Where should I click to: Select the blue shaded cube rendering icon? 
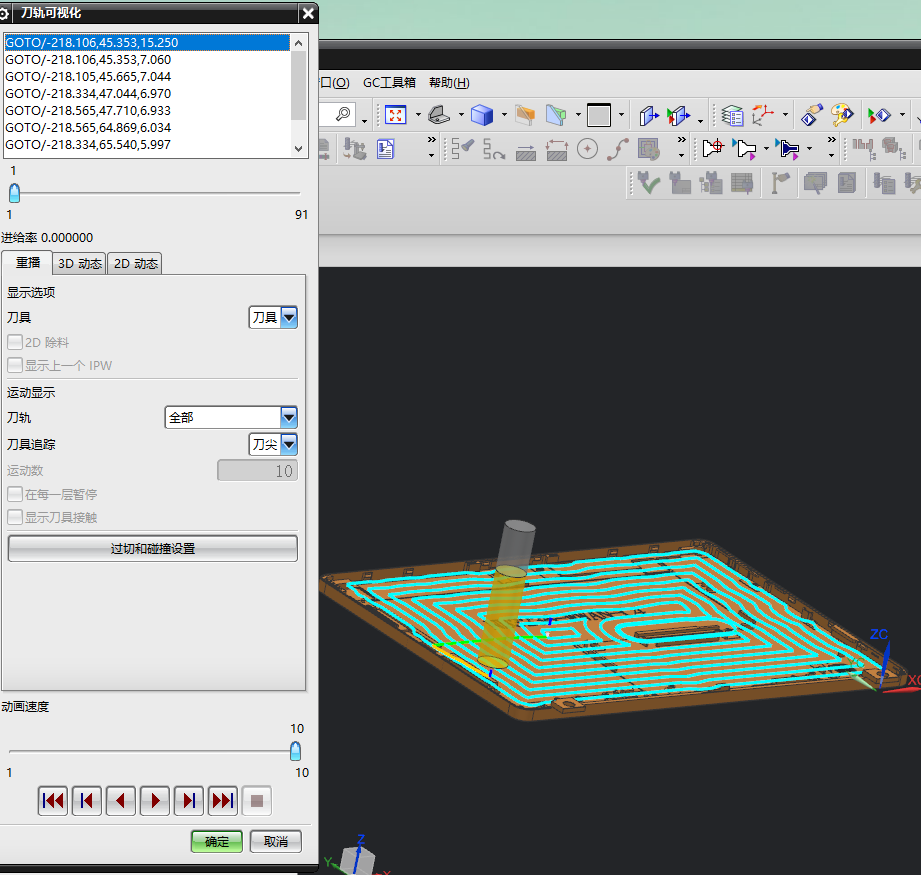482,115
